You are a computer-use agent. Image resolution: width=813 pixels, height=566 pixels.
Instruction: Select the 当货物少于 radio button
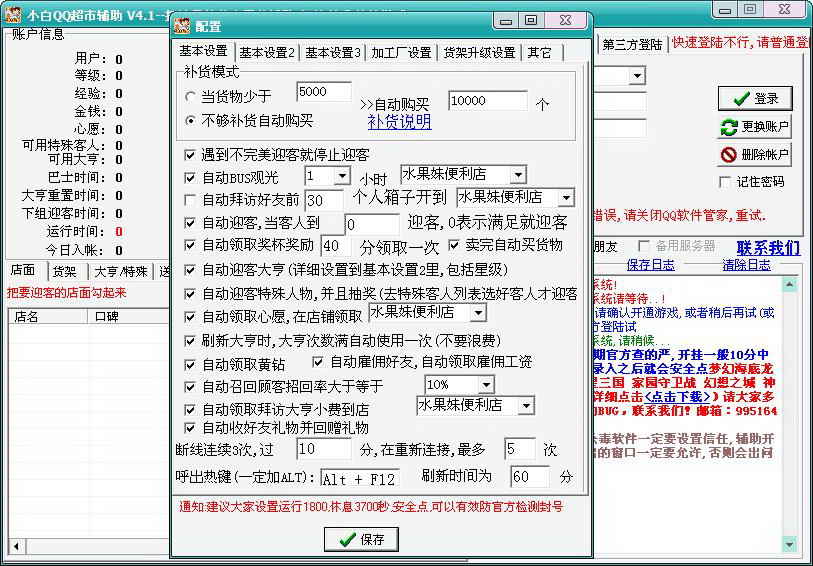(190, 96)
